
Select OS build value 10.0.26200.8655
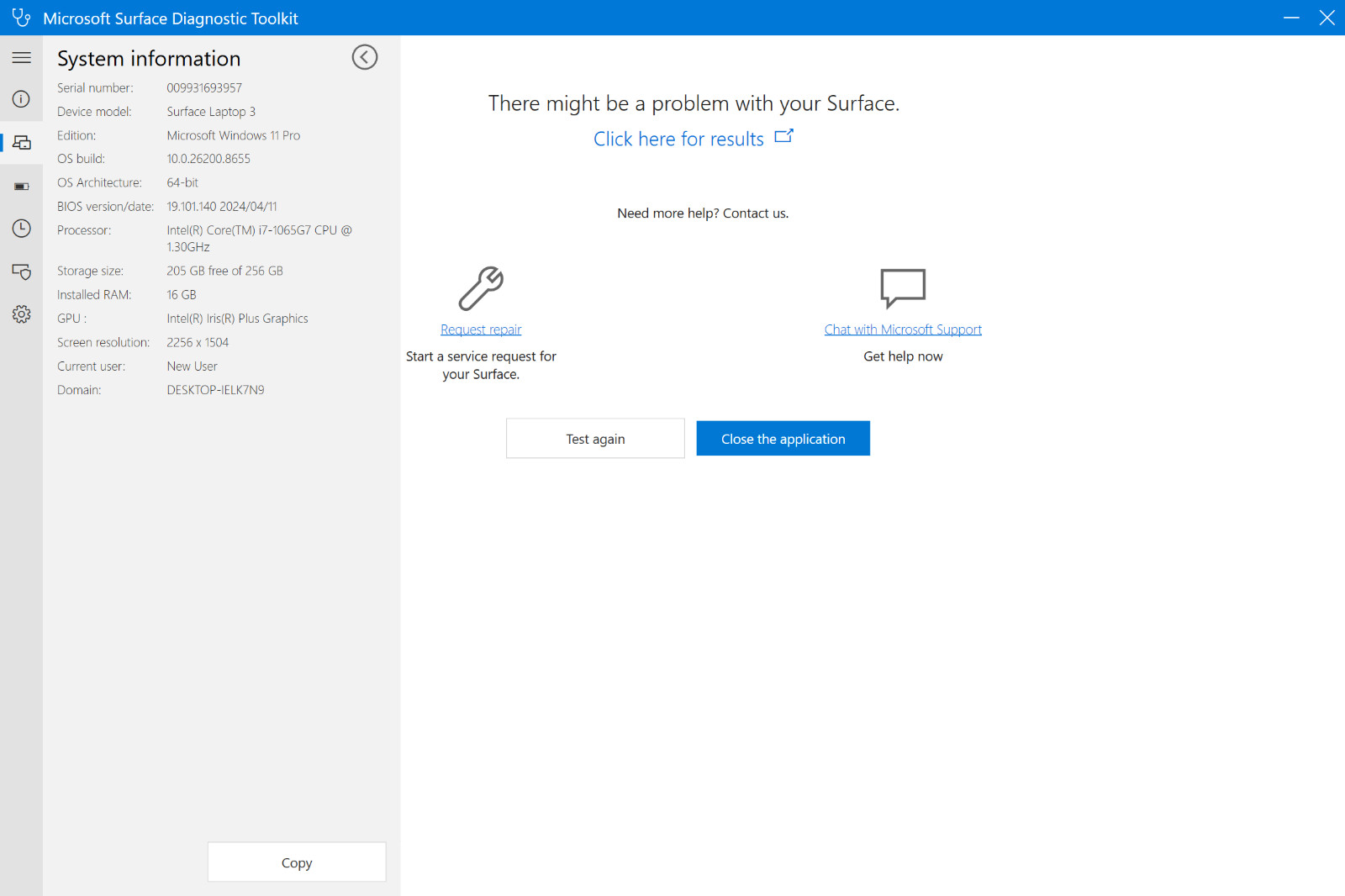click(208, 159)
